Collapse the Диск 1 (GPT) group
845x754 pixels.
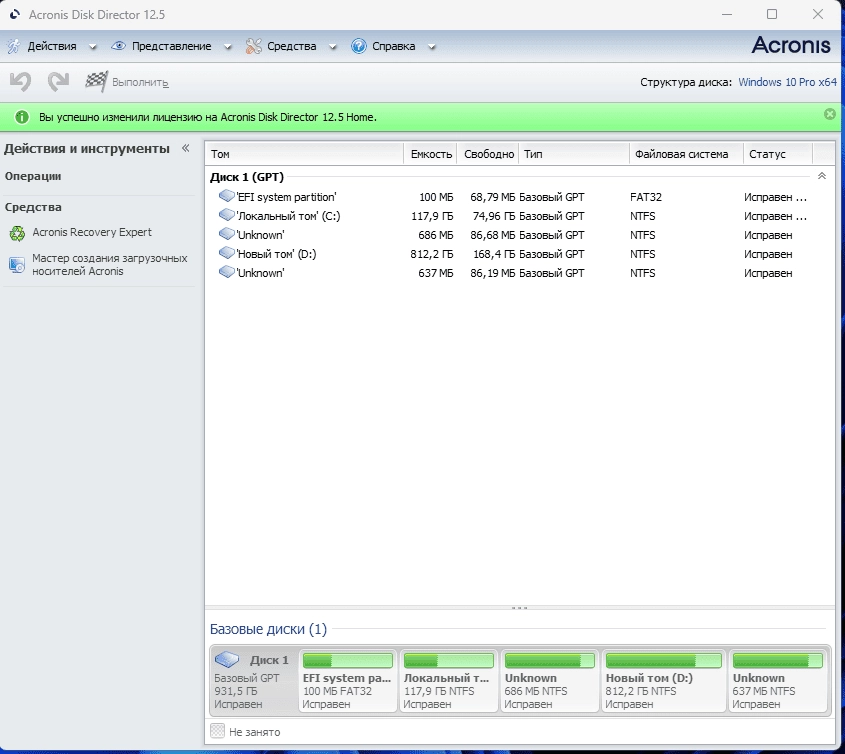(822, 176)
